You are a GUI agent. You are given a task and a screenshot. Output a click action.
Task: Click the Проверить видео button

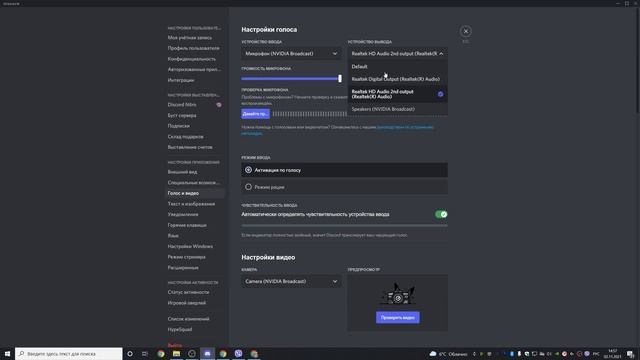click(x=398, y=318)
